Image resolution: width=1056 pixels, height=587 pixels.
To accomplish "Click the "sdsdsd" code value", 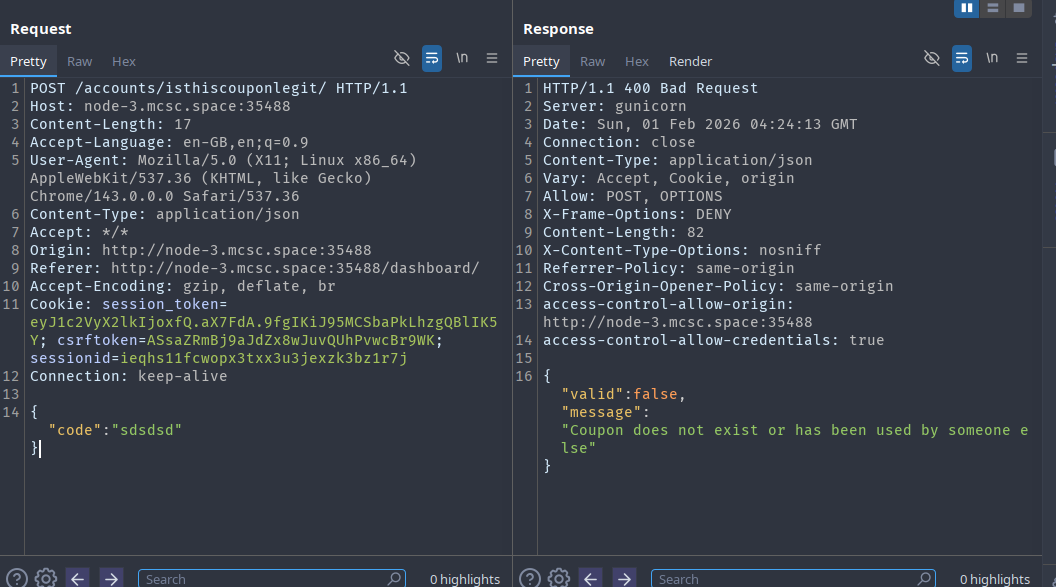I will 147,430.
